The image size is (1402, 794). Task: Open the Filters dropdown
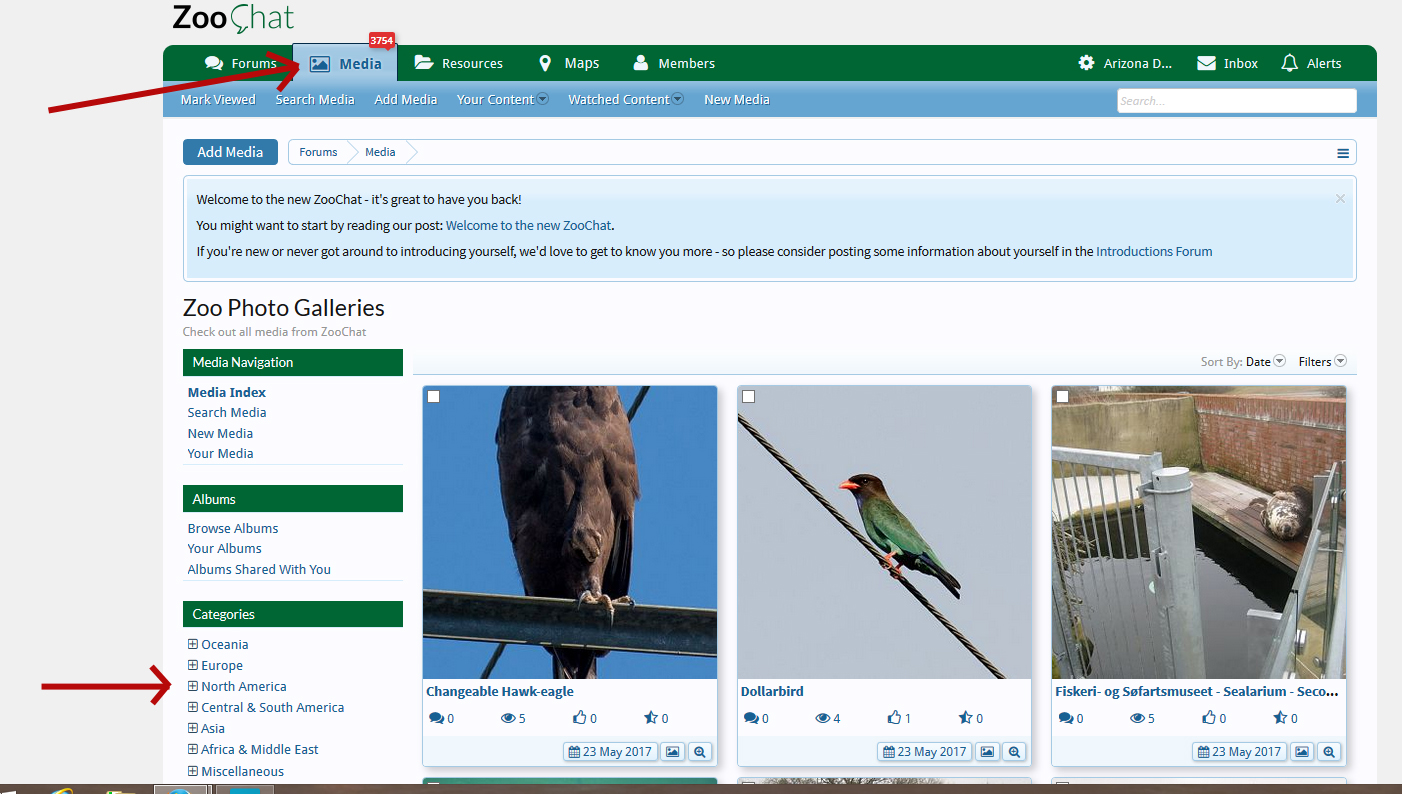[x=1322, y=362]
